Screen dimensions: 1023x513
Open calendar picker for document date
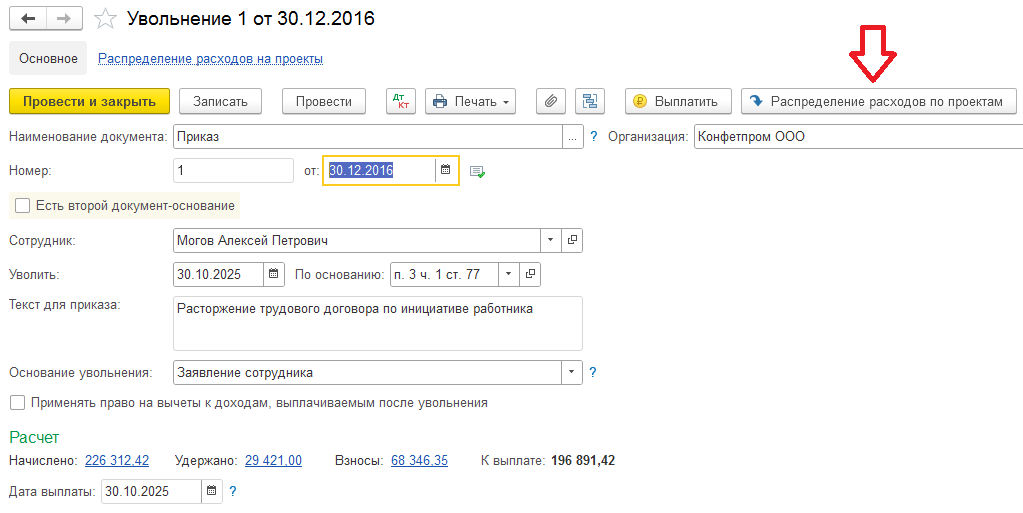446,171
